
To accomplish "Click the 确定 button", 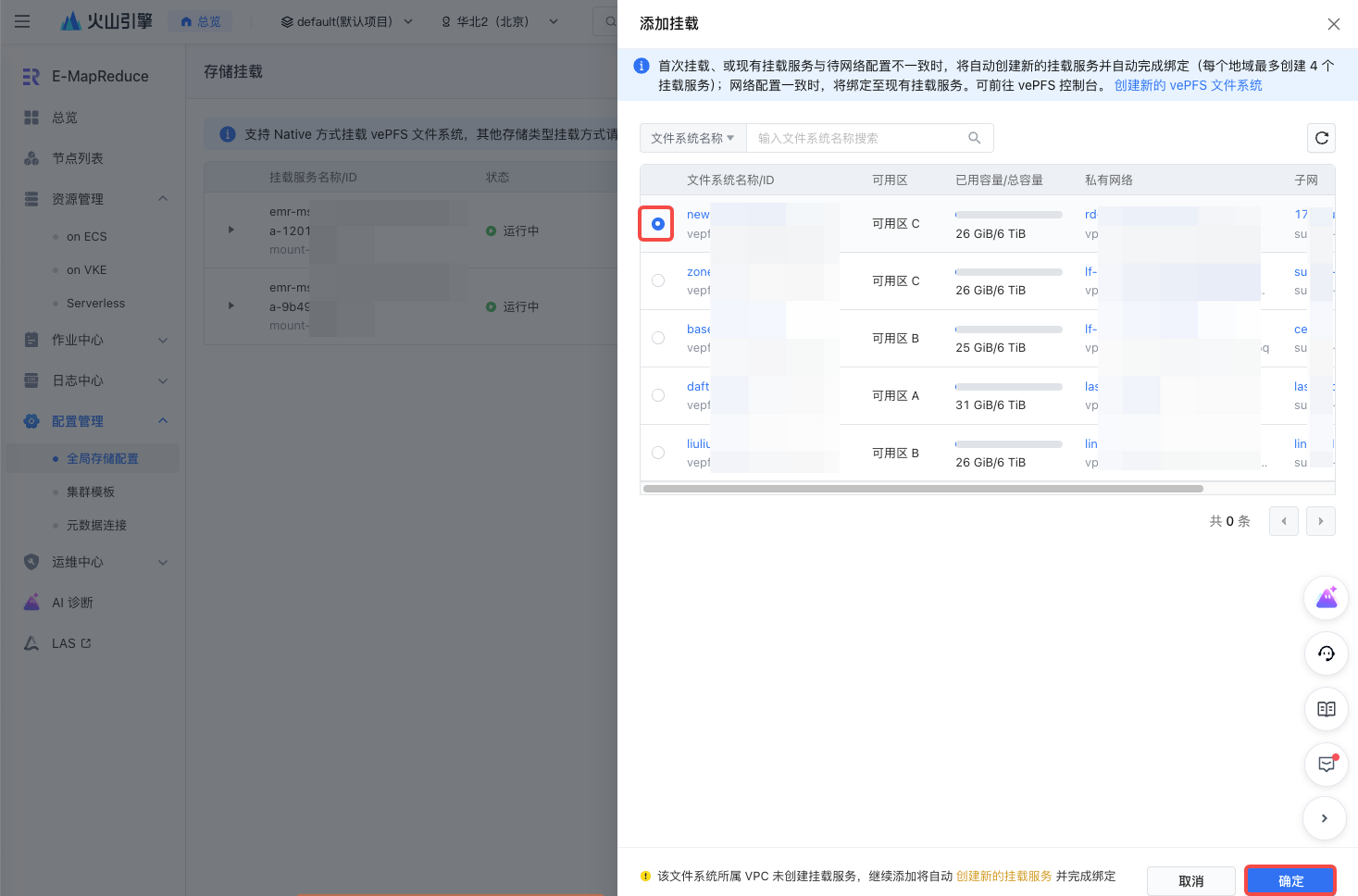I will (1290, 880).
